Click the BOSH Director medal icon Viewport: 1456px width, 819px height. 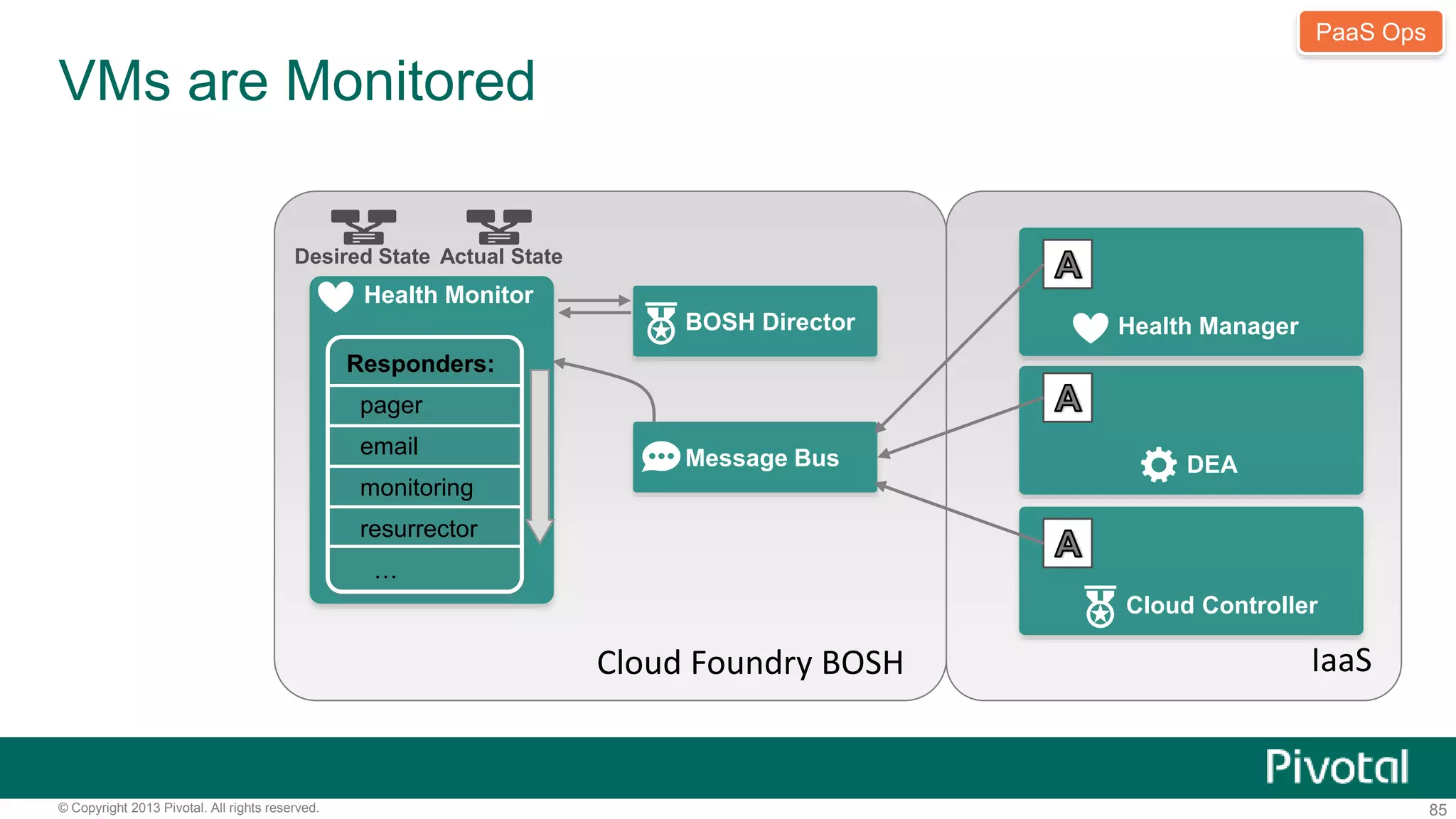[660, 323]
